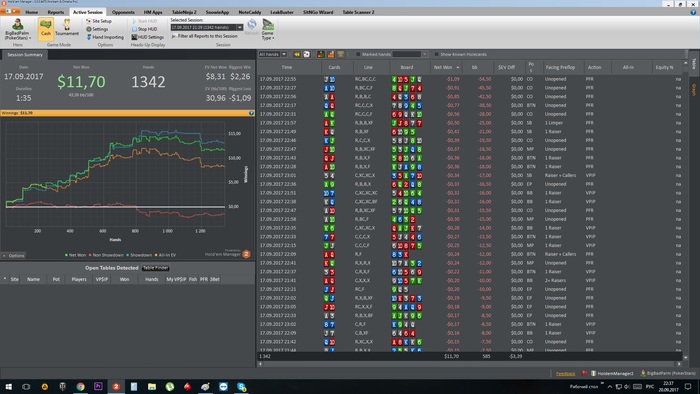Click the Stop HUD icon
The height and width of the screenshot is (394, 700).
144,29
